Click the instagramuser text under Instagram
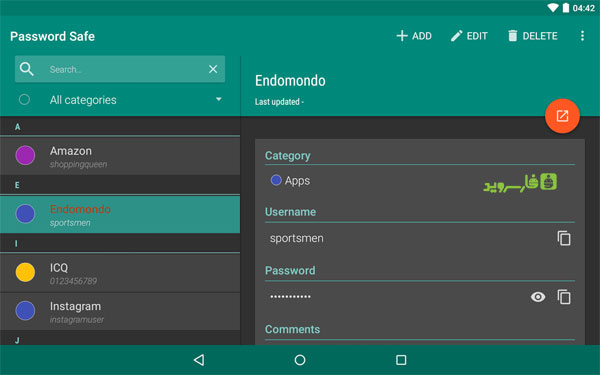600x375 pixels. [x=77, y=320]
